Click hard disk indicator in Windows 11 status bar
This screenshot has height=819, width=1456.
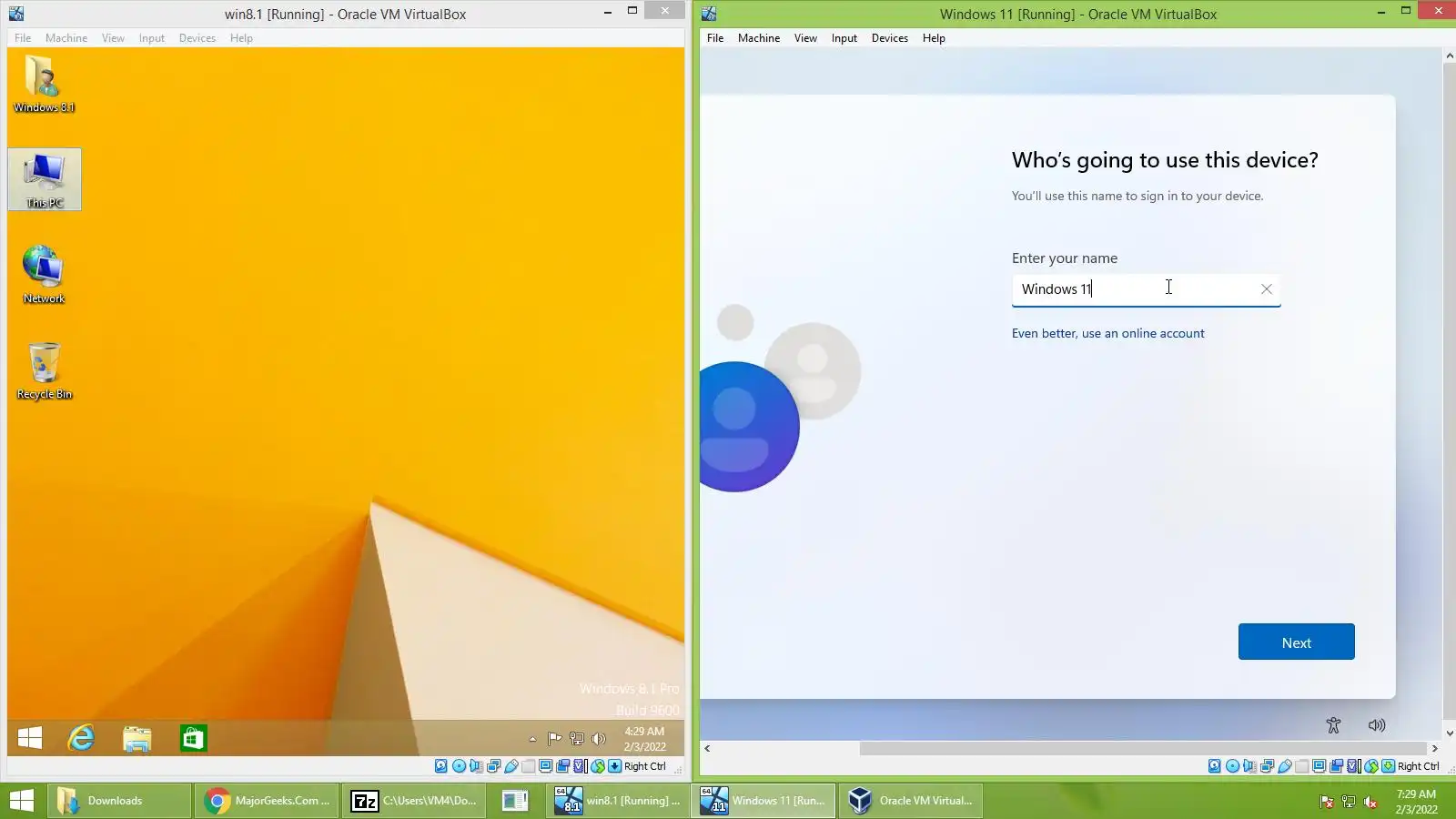[x=1215, y=766]
